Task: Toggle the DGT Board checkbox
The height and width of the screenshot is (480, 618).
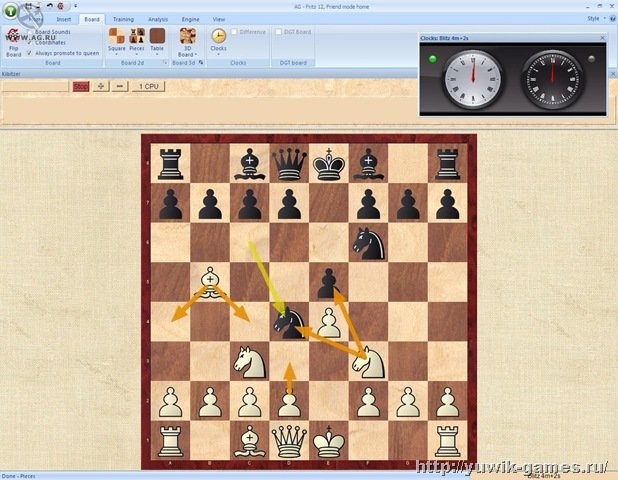Action: [x=278, y=32]
